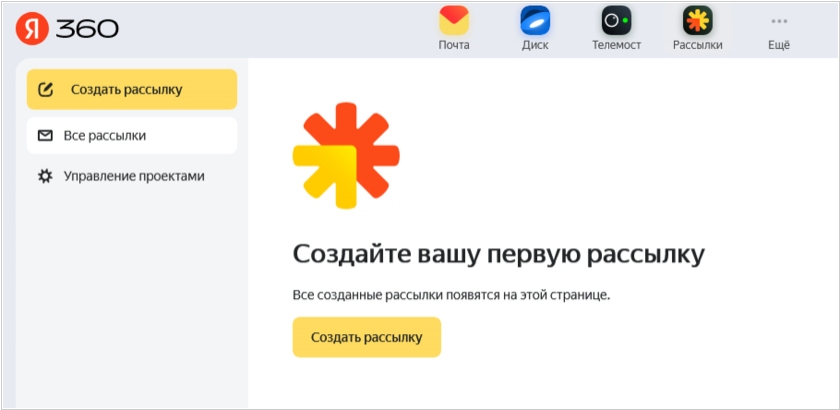The image size is (840, 410).
Task: Click the pencil icon in the Создать рассылку sidebar button
Action: [x=46, y=90]
